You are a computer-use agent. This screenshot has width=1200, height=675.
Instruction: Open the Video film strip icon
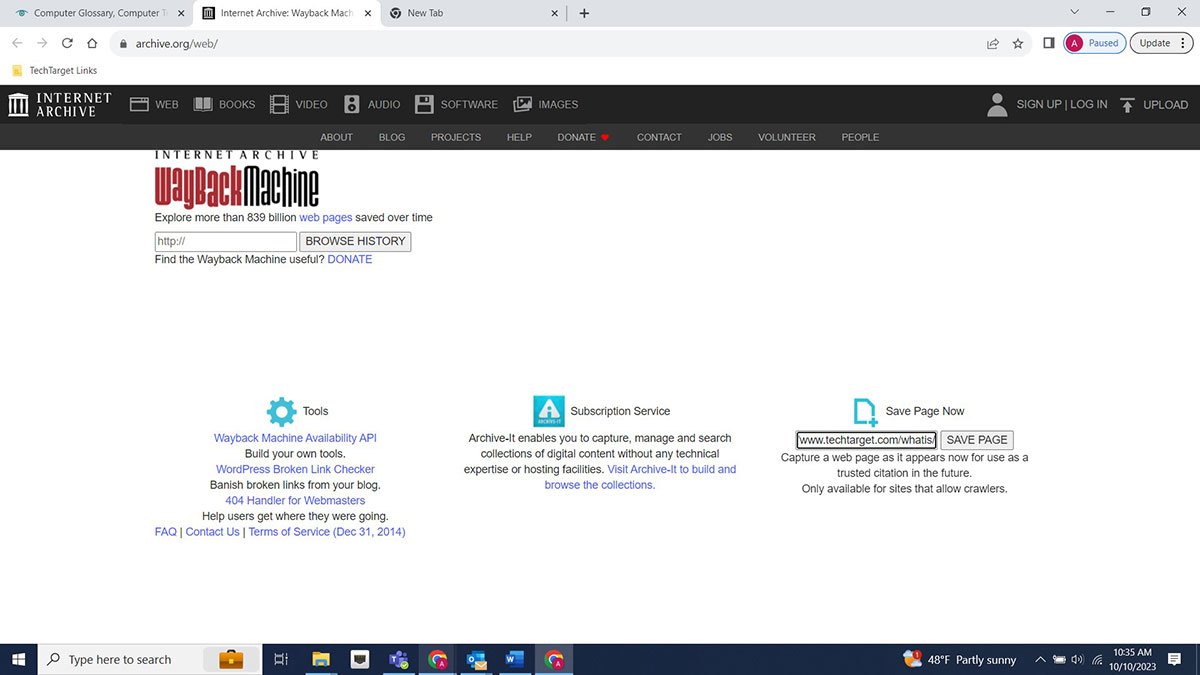point(279,104)
